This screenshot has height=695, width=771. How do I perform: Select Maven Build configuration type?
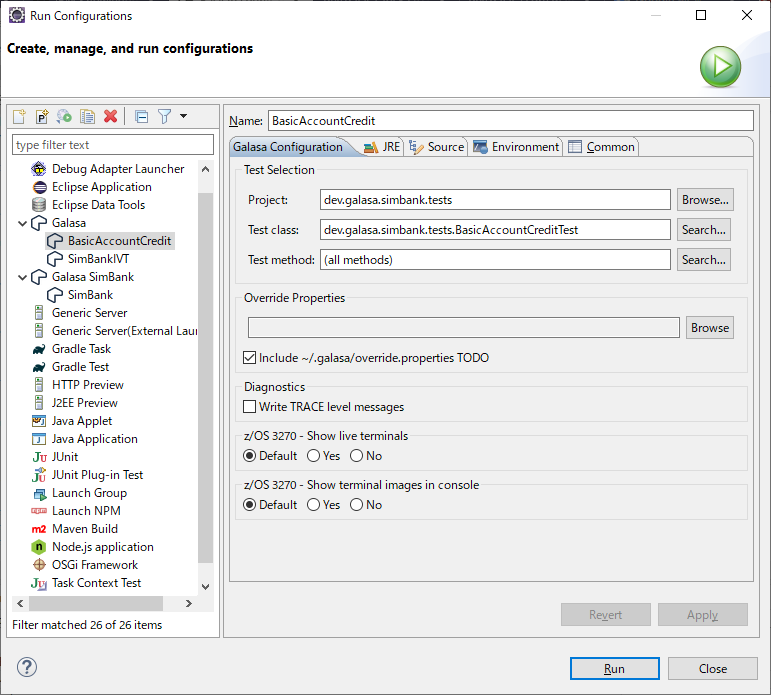pyautogui.click(x=85, y=529)
